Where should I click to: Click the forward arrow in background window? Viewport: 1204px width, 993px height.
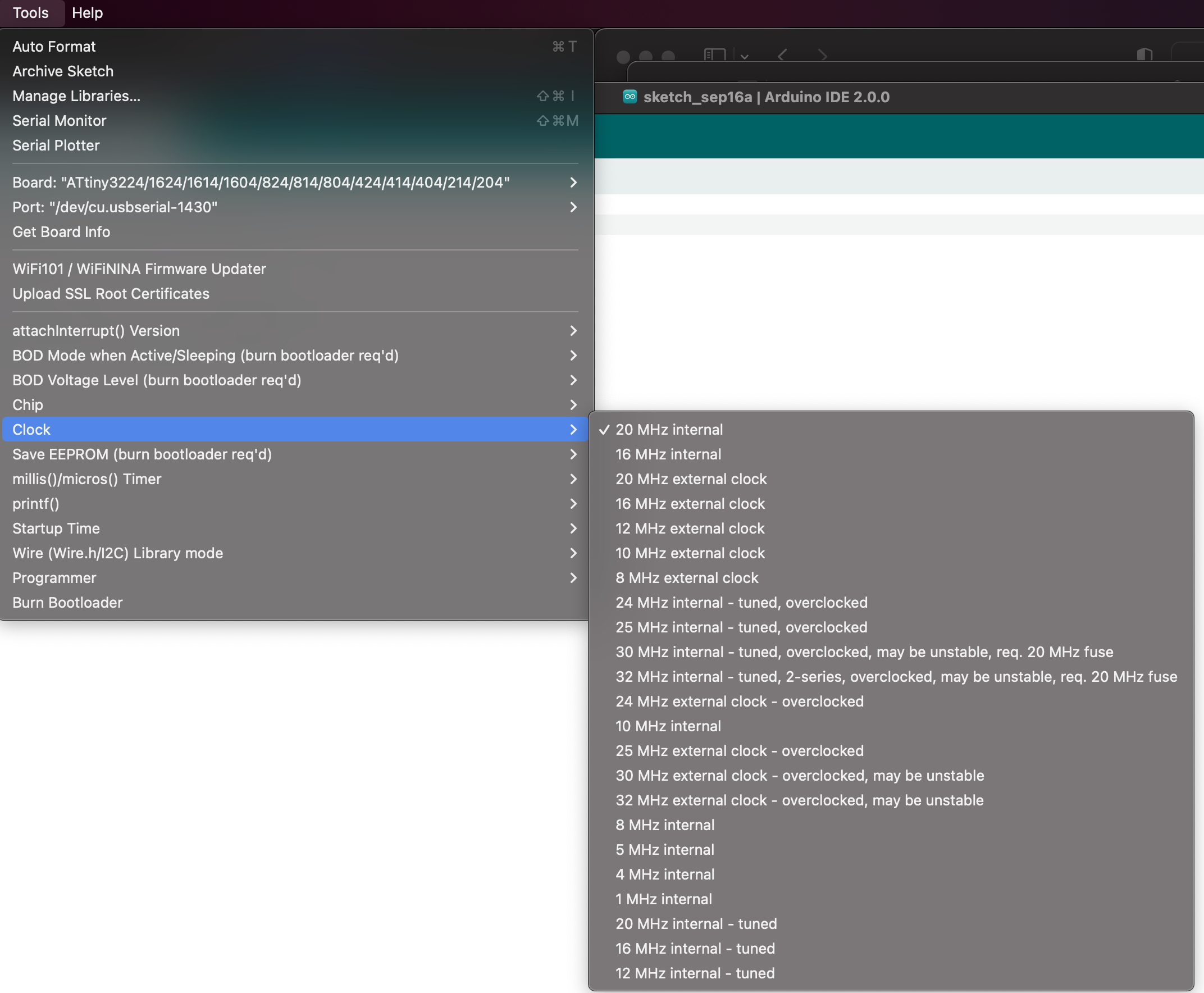point(823,55)
